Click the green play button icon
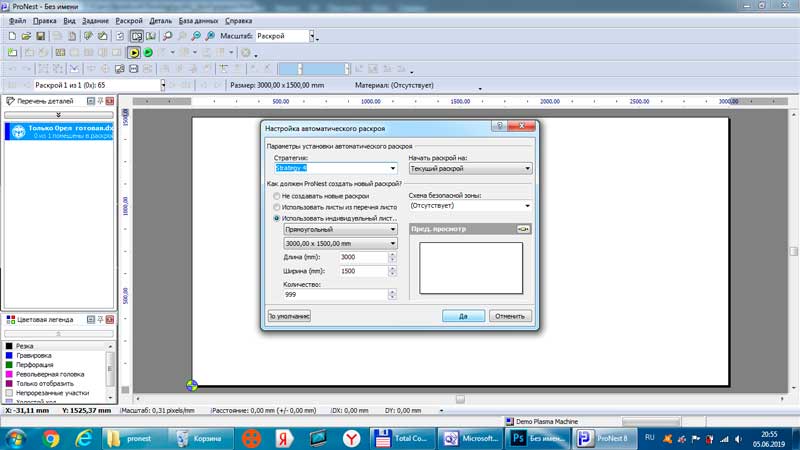800x450 pixels. point(148,53)
